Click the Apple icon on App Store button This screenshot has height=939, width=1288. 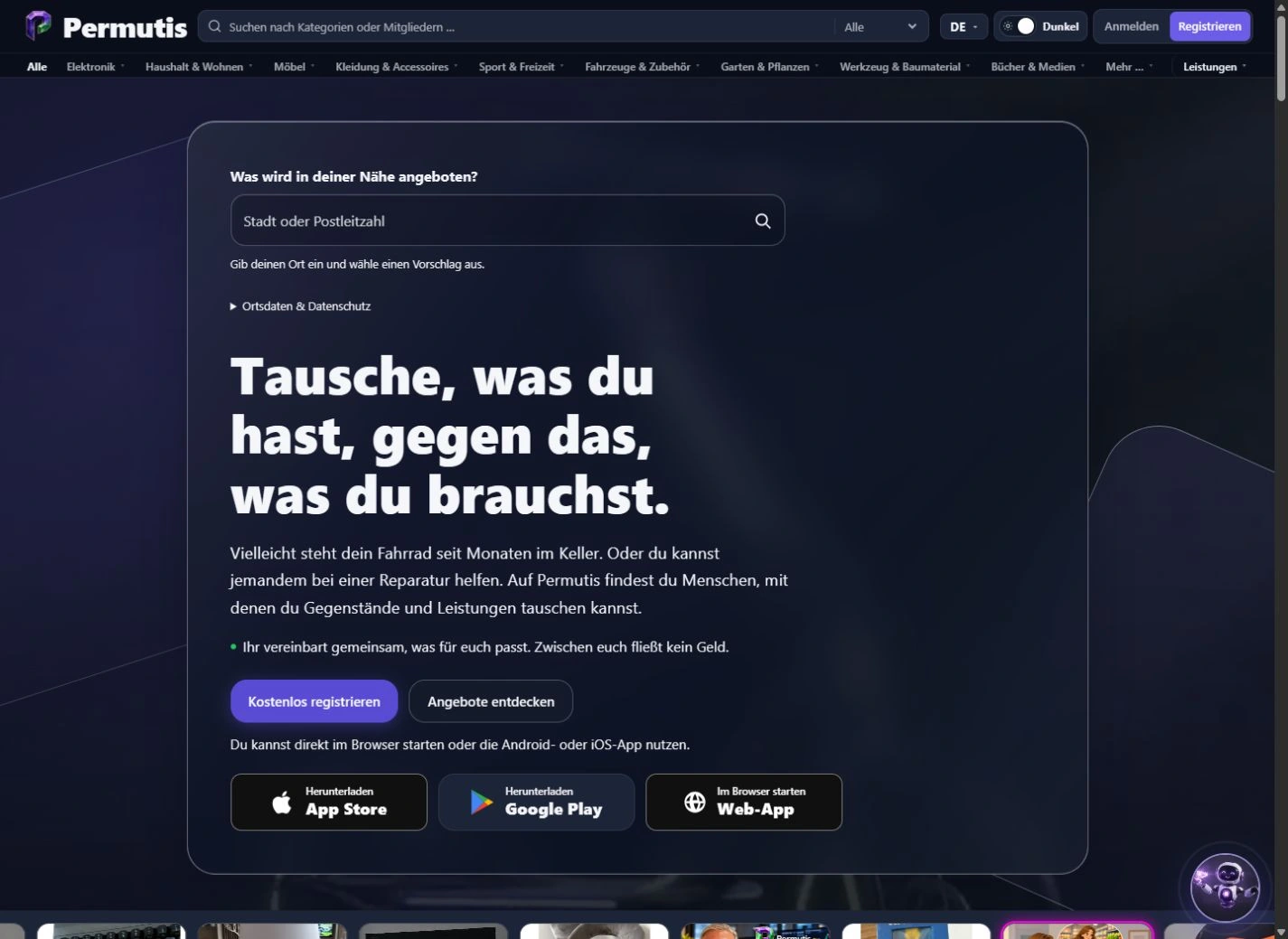(x=282, y=802)
